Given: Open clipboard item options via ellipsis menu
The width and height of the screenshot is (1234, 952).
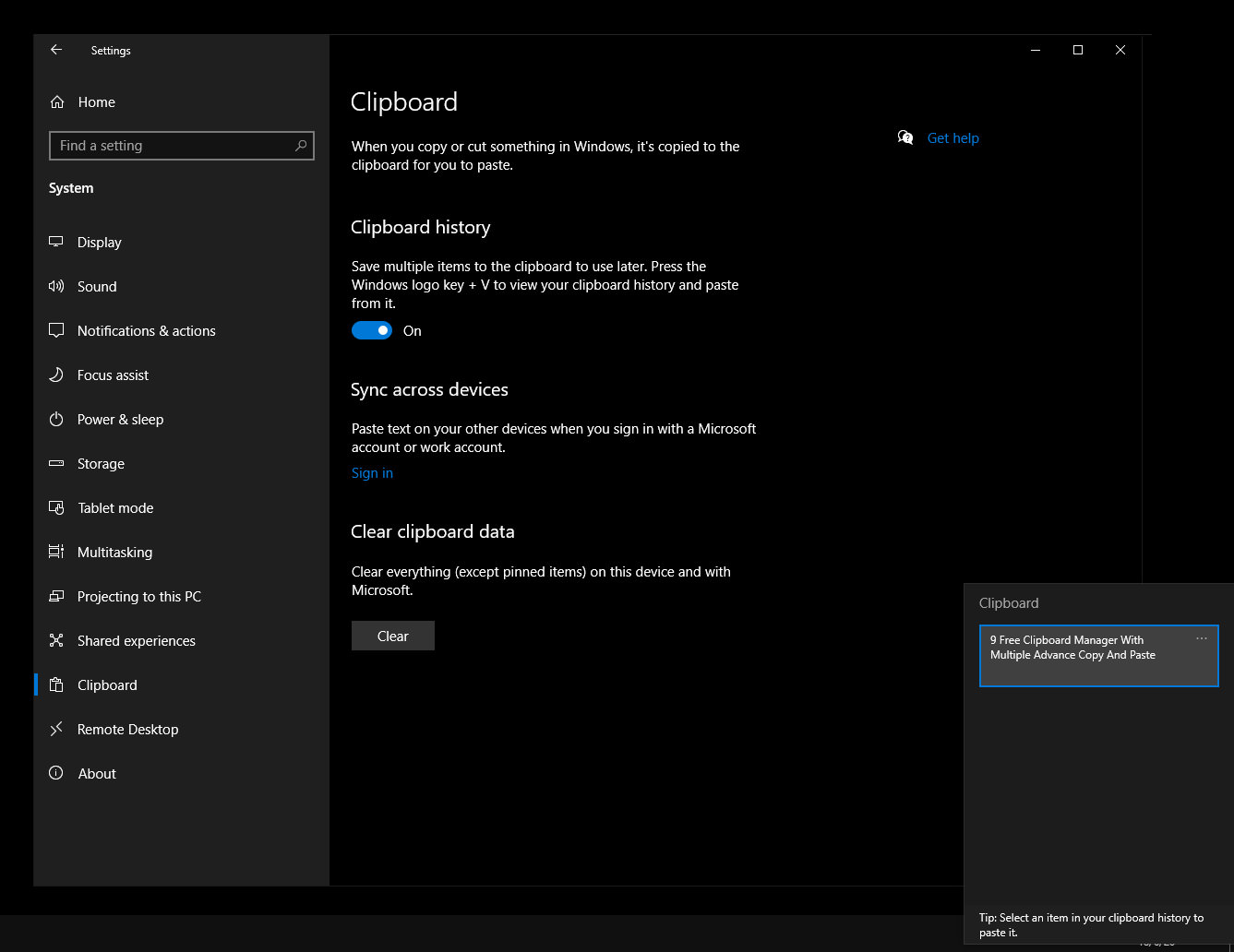Looking at the screenshot, I should tap(1202, 637).
